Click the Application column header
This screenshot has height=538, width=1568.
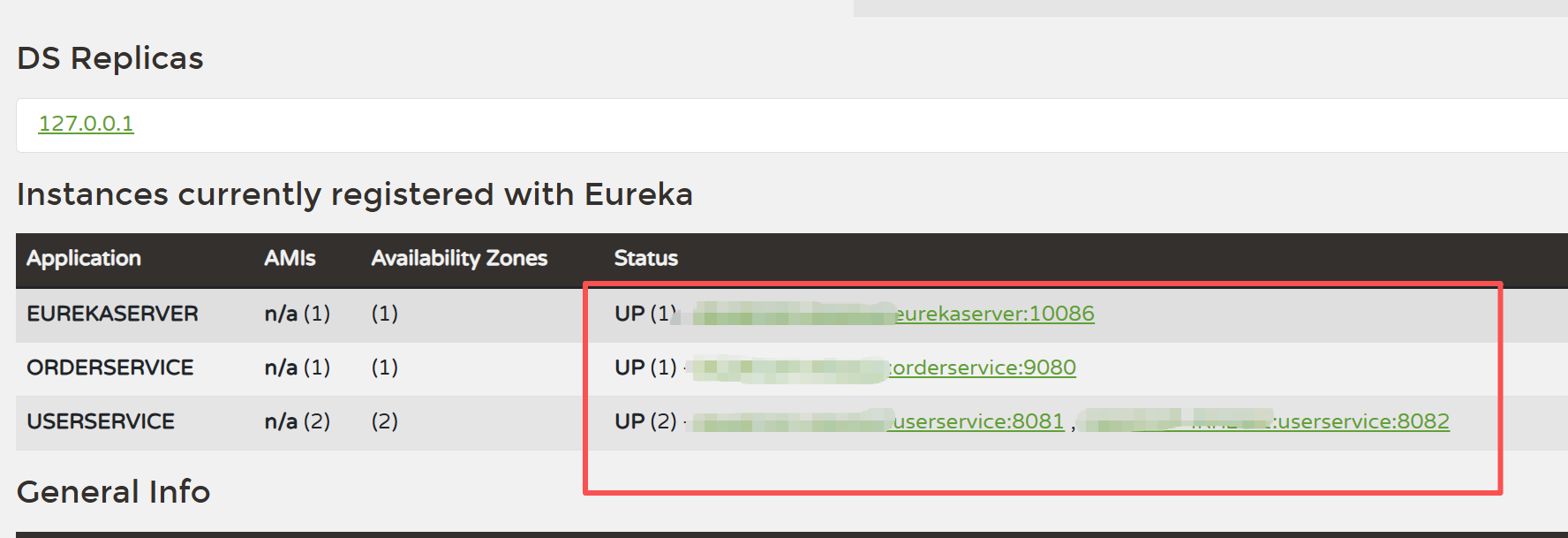[x=84, y=258]
